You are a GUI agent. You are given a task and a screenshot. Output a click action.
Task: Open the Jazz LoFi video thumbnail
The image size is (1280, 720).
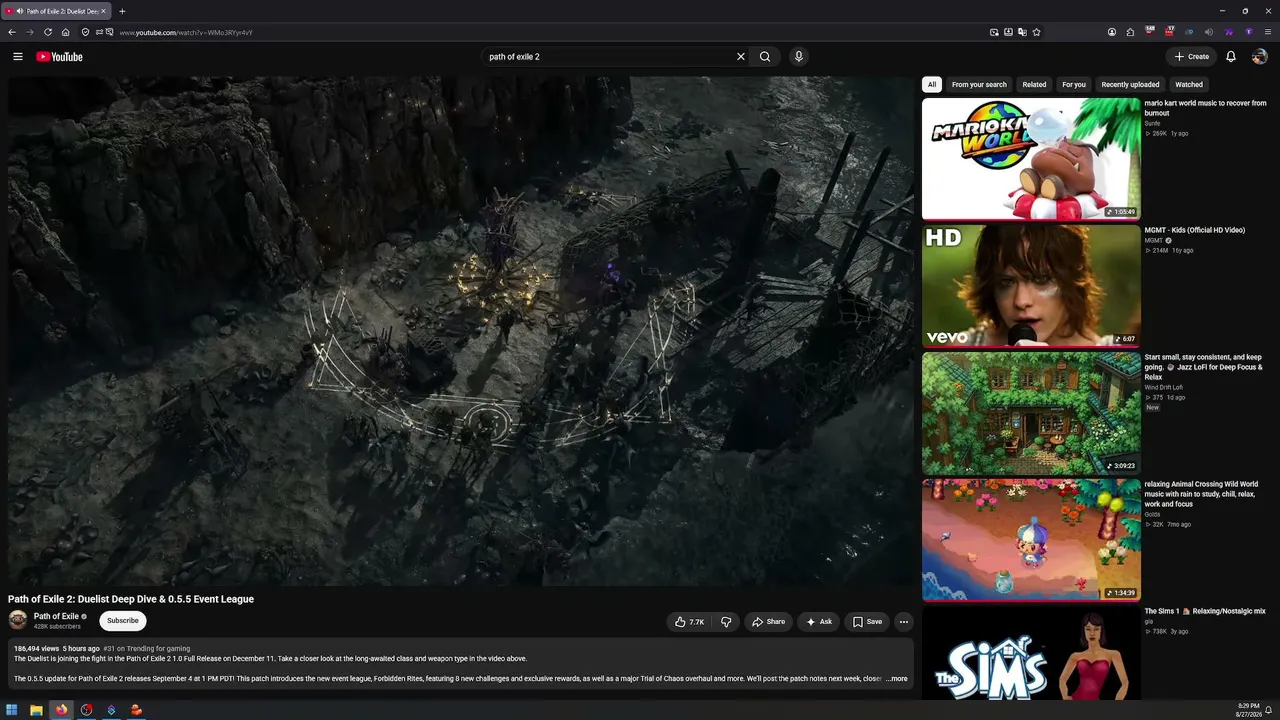pos(1031,413)
